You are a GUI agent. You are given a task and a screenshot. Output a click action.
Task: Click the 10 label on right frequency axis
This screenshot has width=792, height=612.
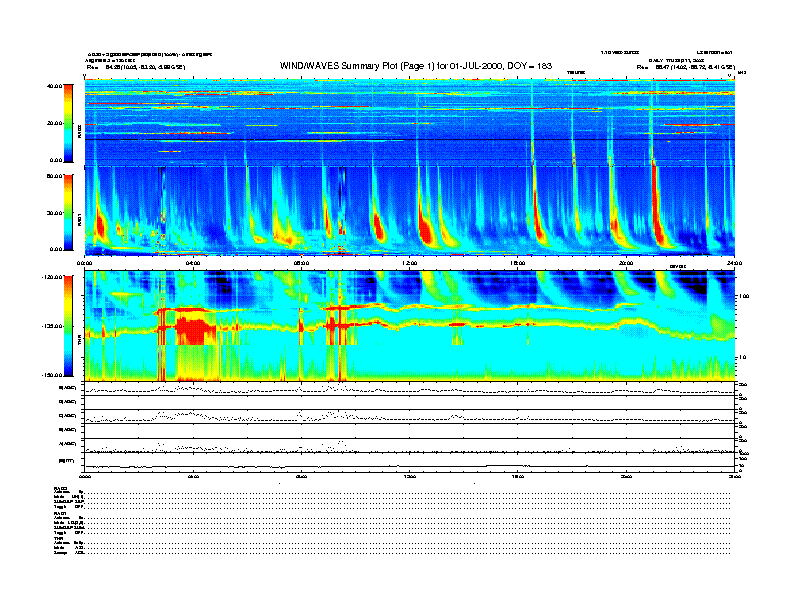742,358
